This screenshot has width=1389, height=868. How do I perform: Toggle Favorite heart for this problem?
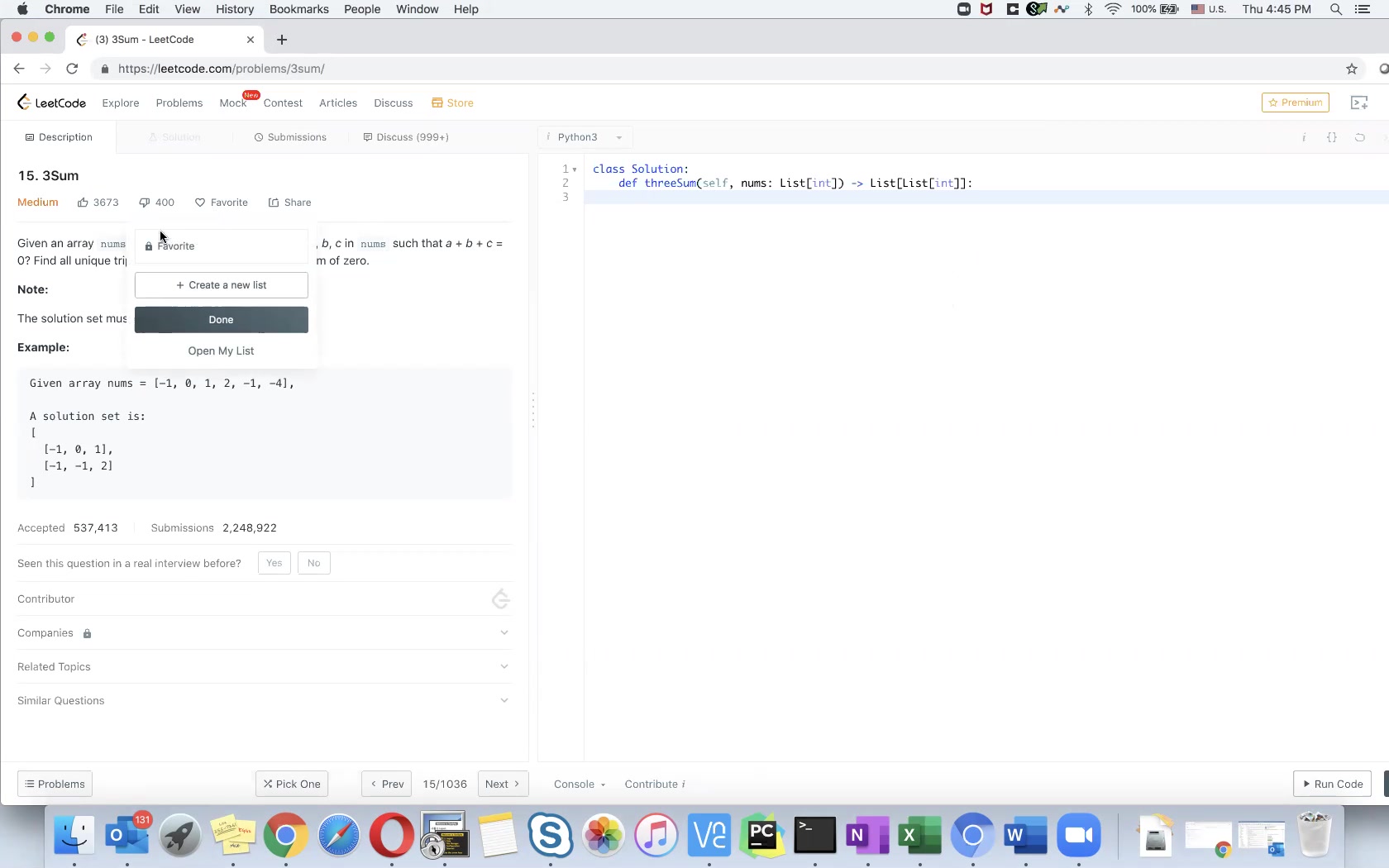pos(221,203)
